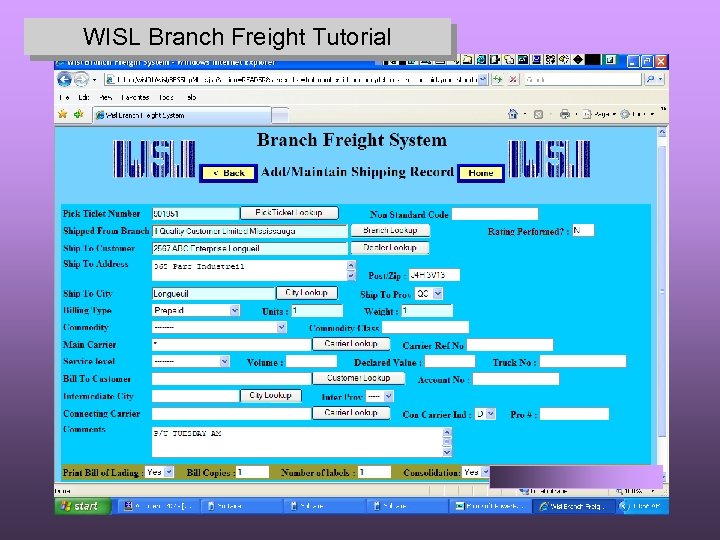Expand the Con Carrier Ind dropdown
Screen dimensions: 720x540
[x=490, y=414]
